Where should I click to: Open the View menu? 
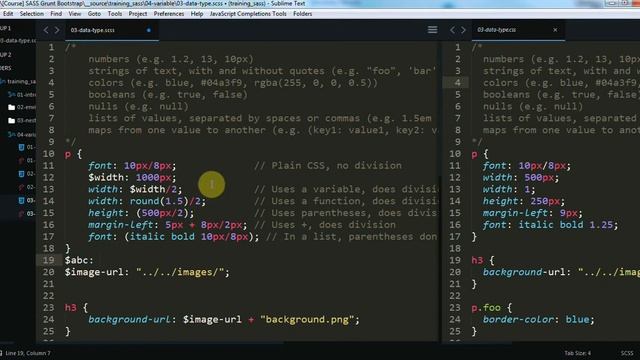click(75, 14)
